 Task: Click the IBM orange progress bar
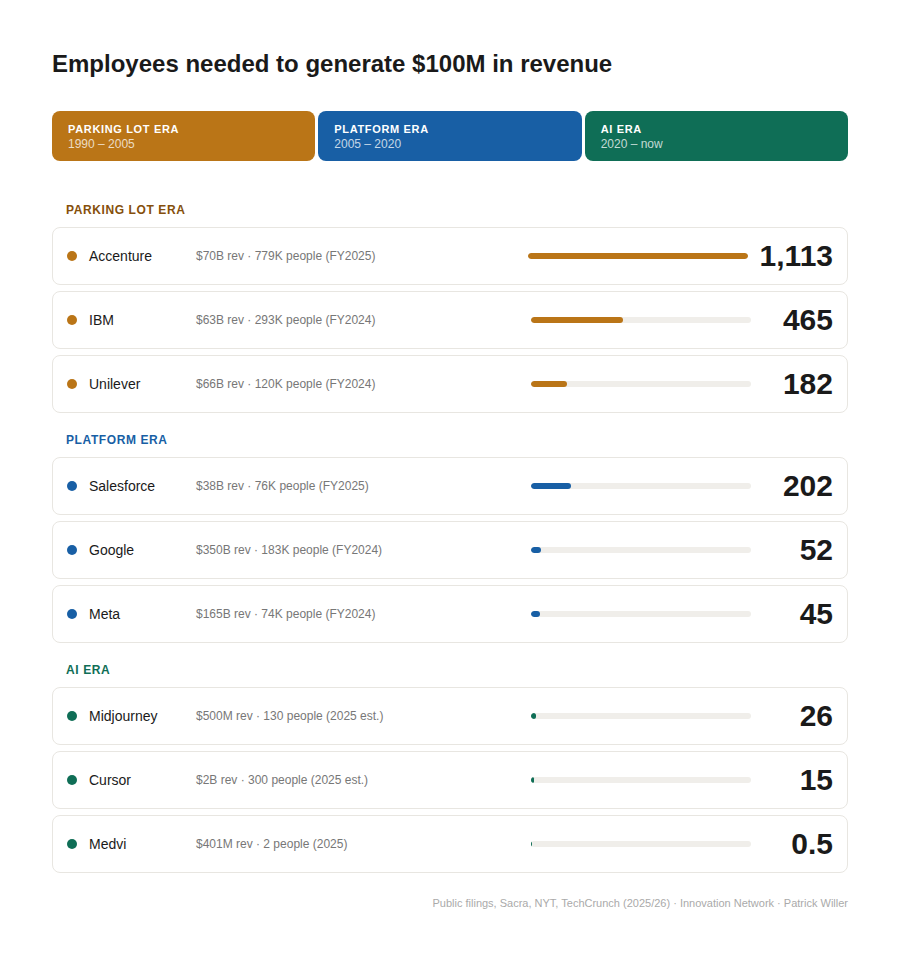641,320
